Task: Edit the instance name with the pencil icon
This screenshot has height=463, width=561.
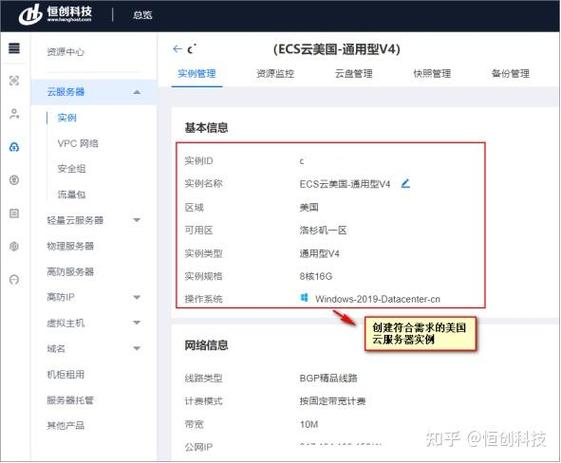Action: pyautogui.click(x=405, y=184)
